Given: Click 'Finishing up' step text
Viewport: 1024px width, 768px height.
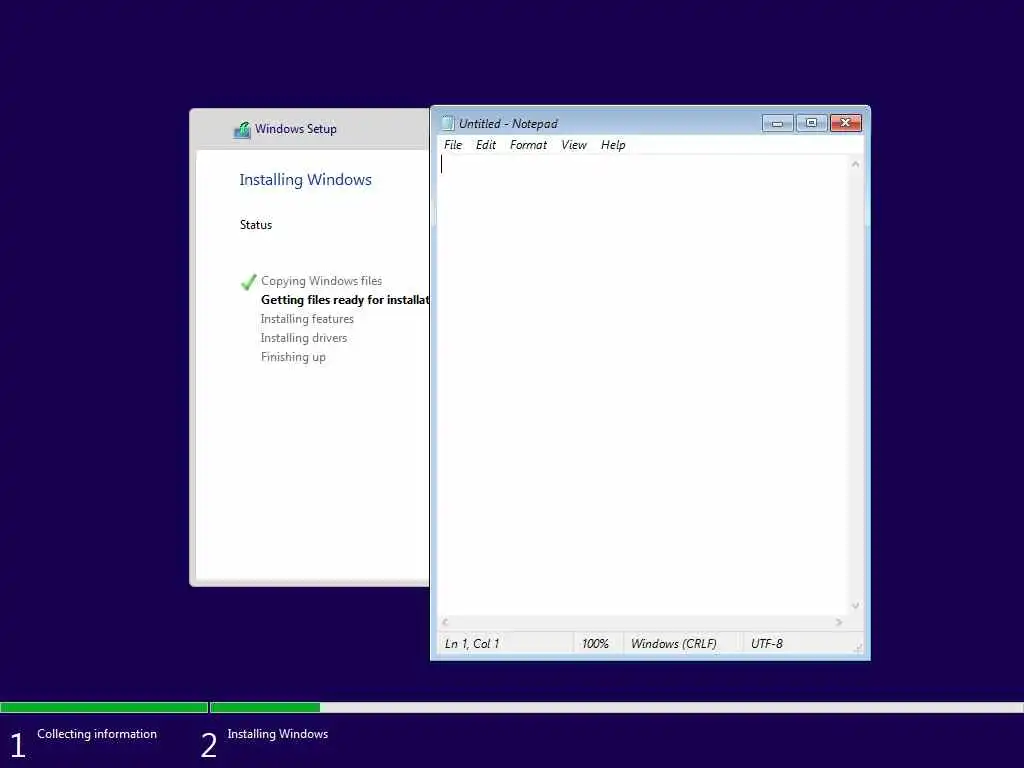Looking at the screenshot, I should pyautogui.click(x=293, y=357).
